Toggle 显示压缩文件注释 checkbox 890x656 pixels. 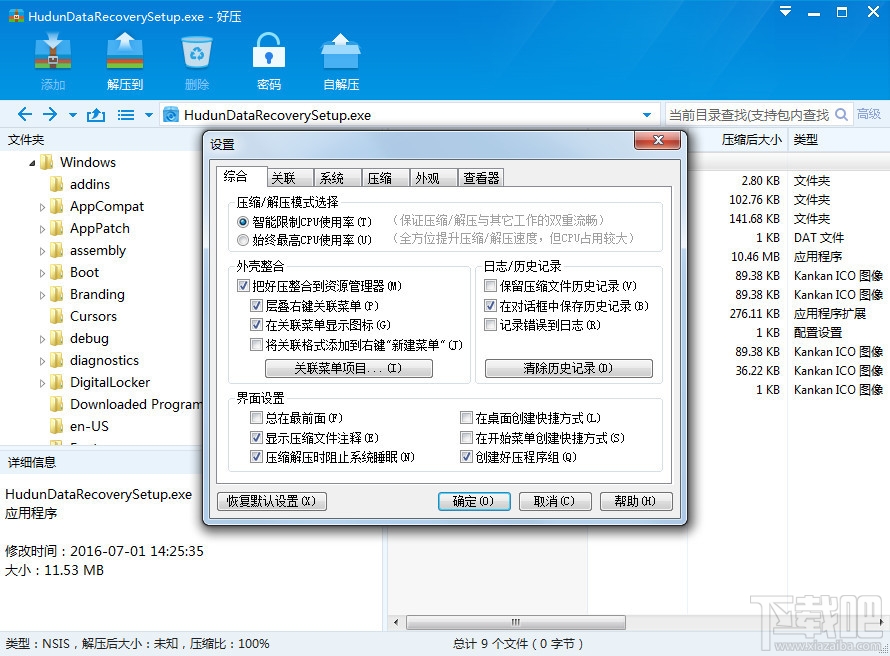pos(256,438)
